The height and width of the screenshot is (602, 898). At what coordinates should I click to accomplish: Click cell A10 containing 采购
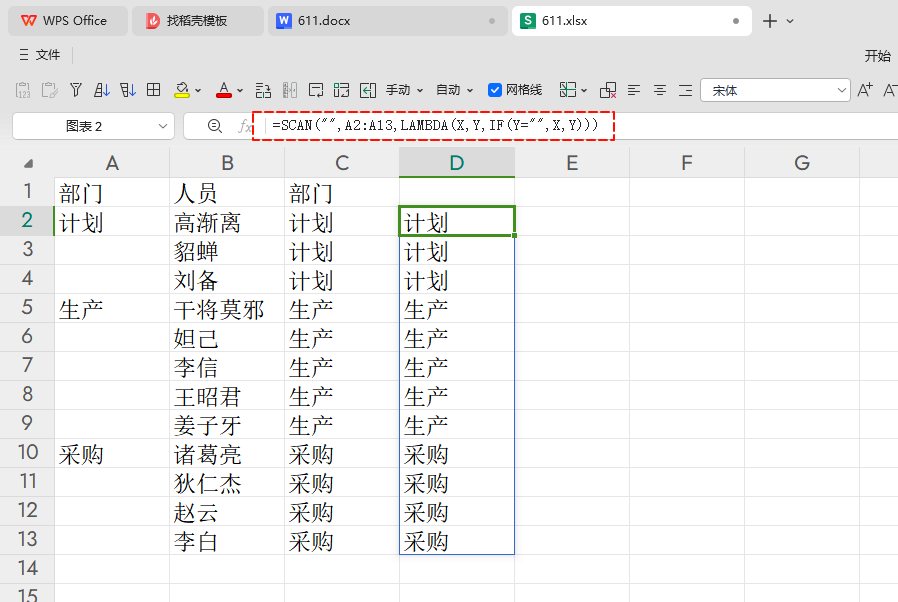(112, 454)
